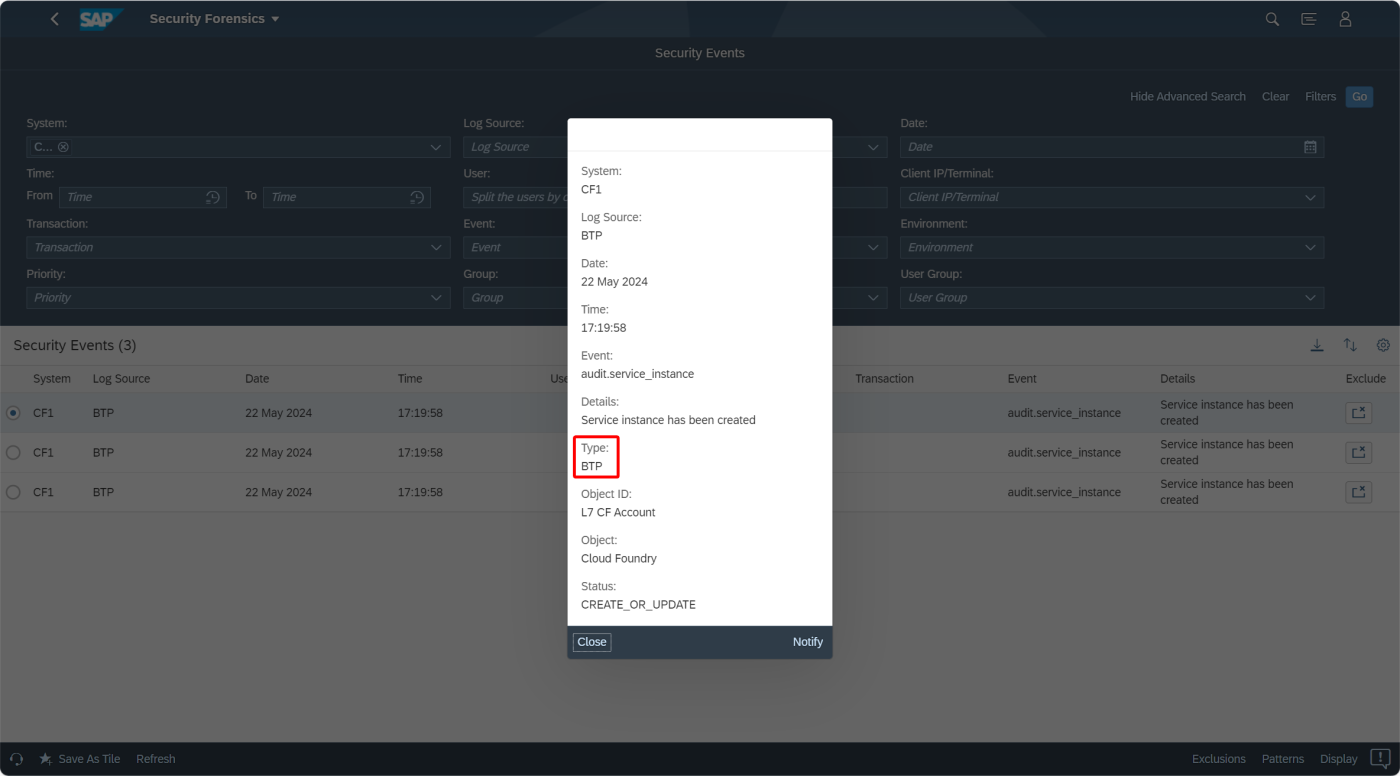Click Display in the footer bar
Image resolution: width=1400 pixels, height=776 pixels.
click(1338, 758)
